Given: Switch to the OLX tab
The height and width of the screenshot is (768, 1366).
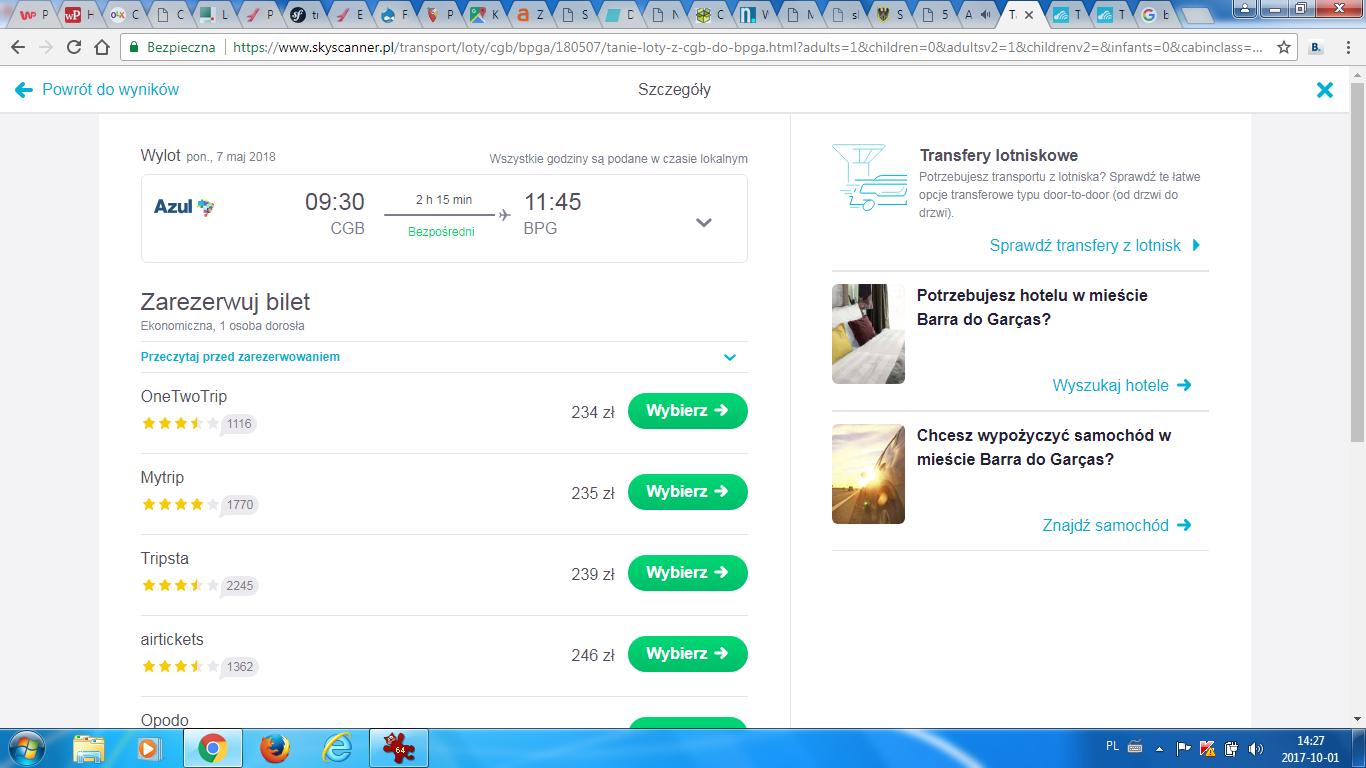Looking at the screenshot, I should [125, 15].
